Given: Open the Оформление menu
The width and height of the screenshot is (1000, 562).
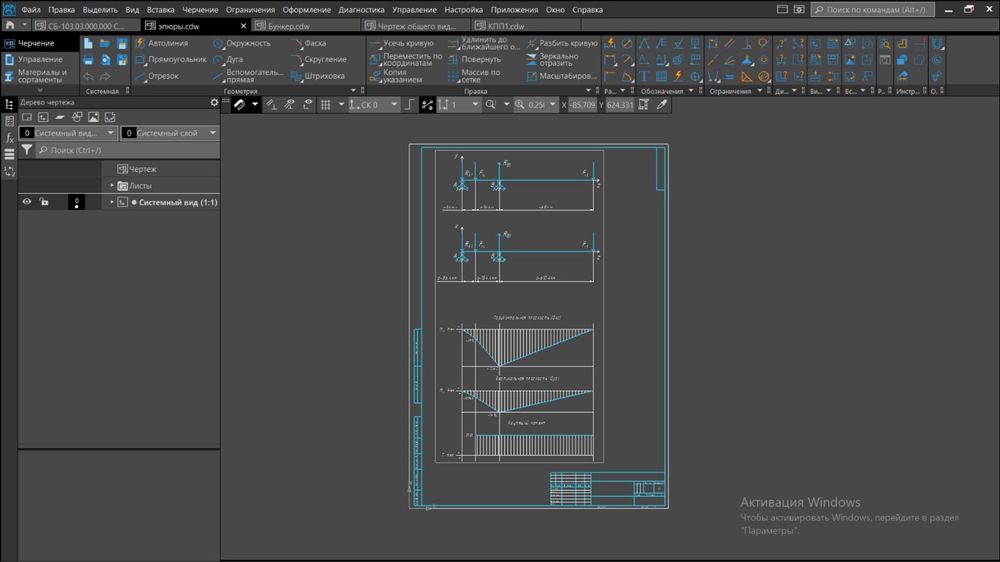Looking at the screenshot, I should pyautogui.click(x=306, y=9).
